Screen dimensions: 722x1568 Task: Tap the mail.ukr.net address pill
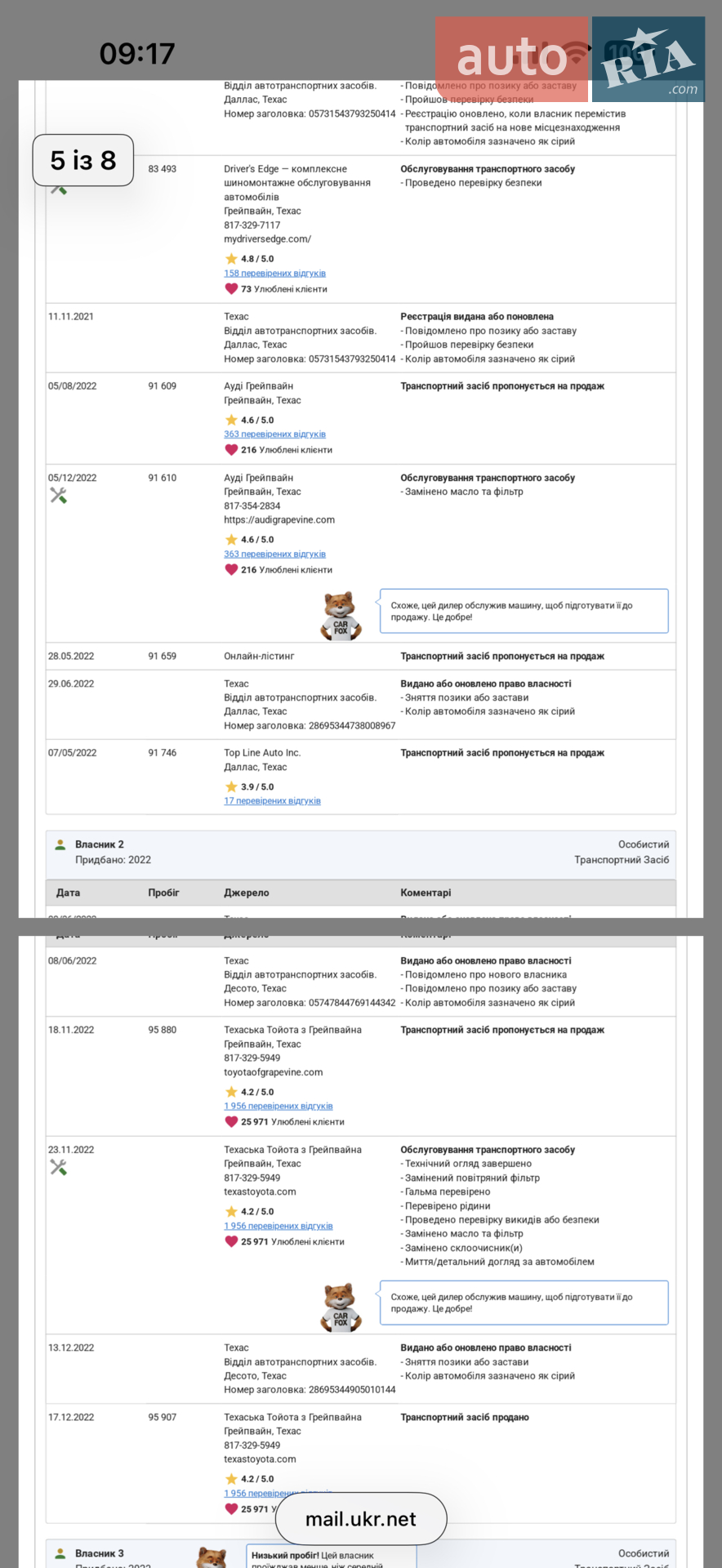pyautogui.click(x=361, y=1519)
